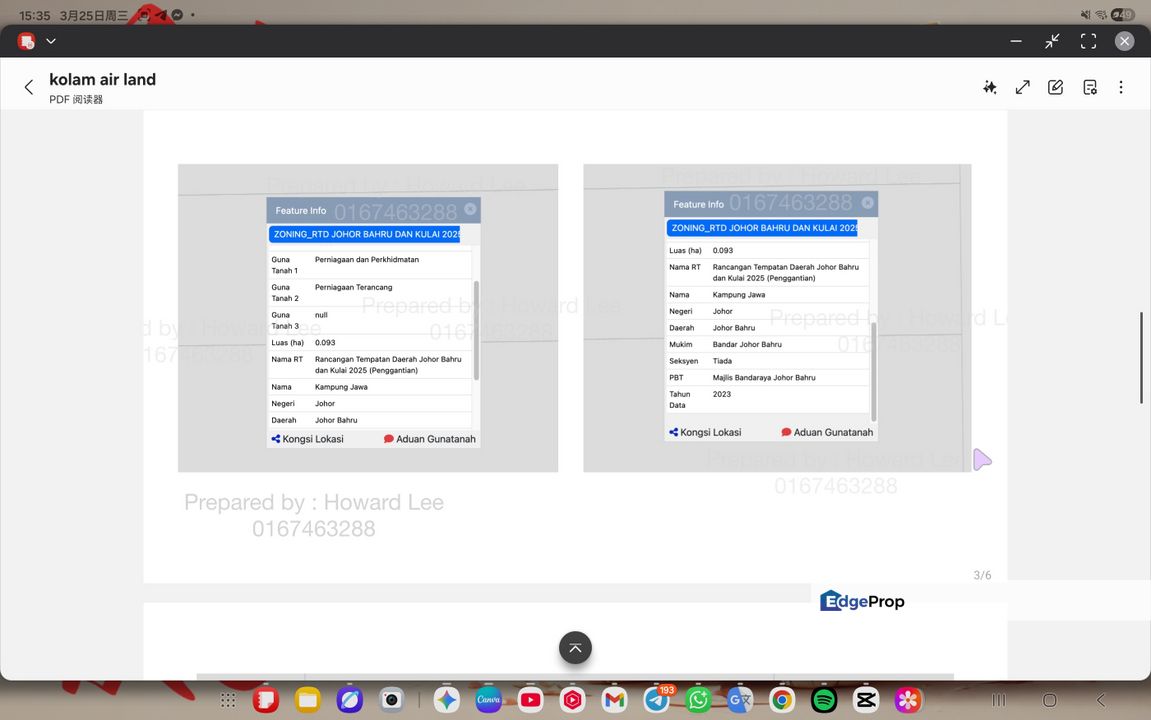Tap the recent apps navigation button
Viewport: 1151px width, 720px height.
998,700
